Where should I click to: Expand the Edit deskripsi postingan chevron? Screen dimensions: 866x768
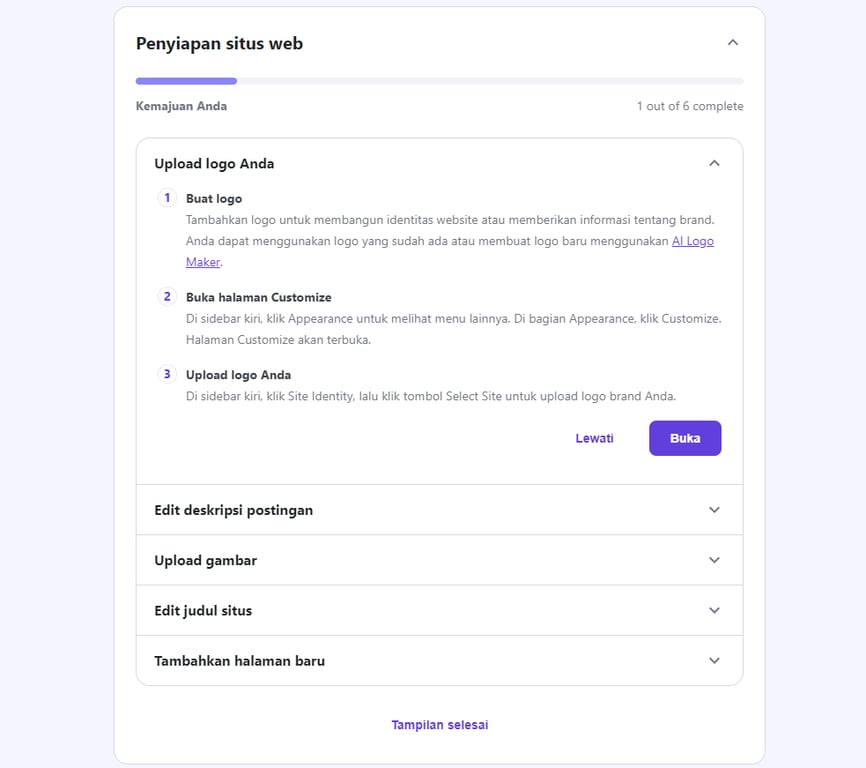tap(714, 510)
